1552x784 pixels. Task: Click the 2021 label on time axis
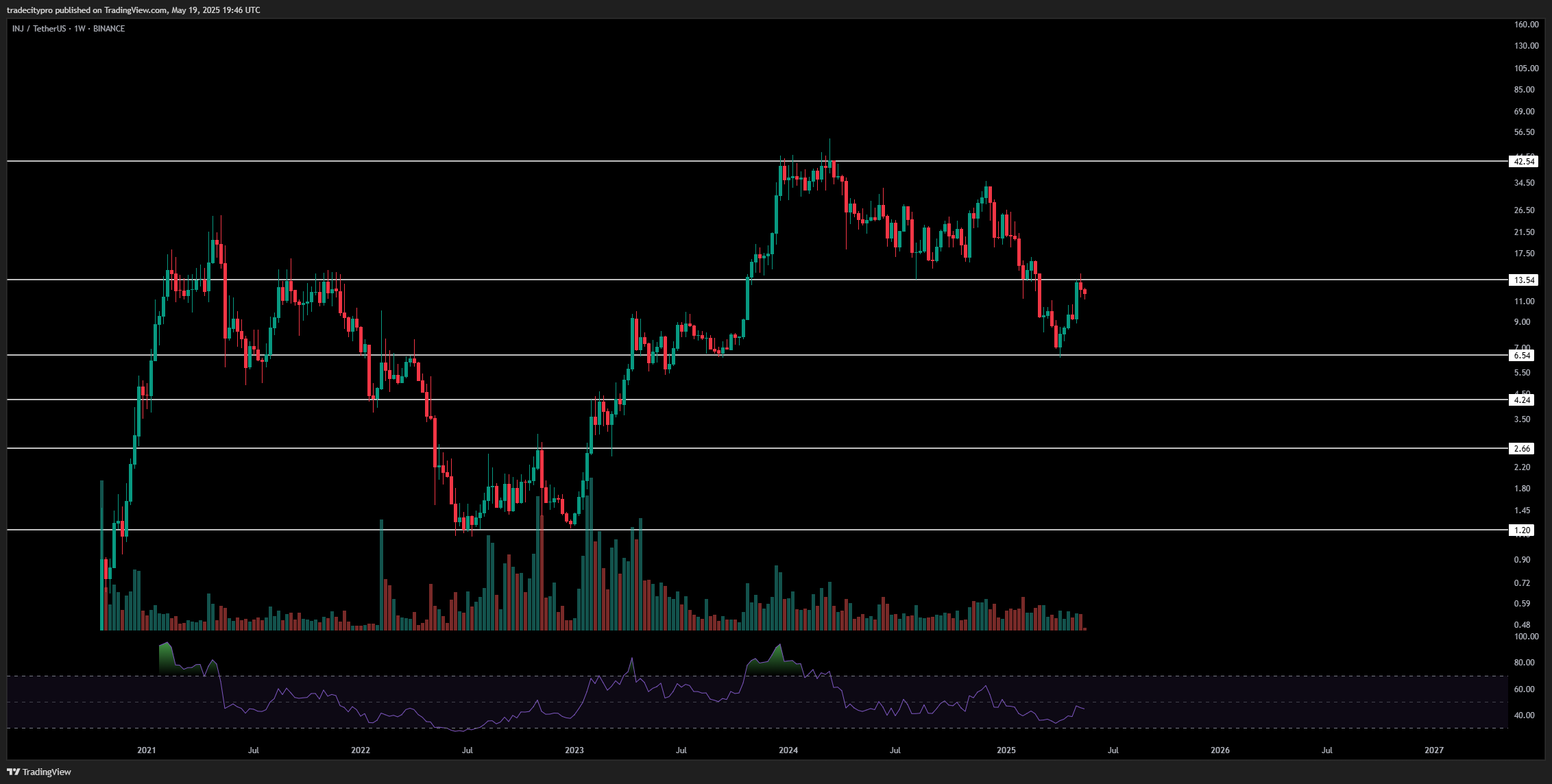[x=146, y=750]
